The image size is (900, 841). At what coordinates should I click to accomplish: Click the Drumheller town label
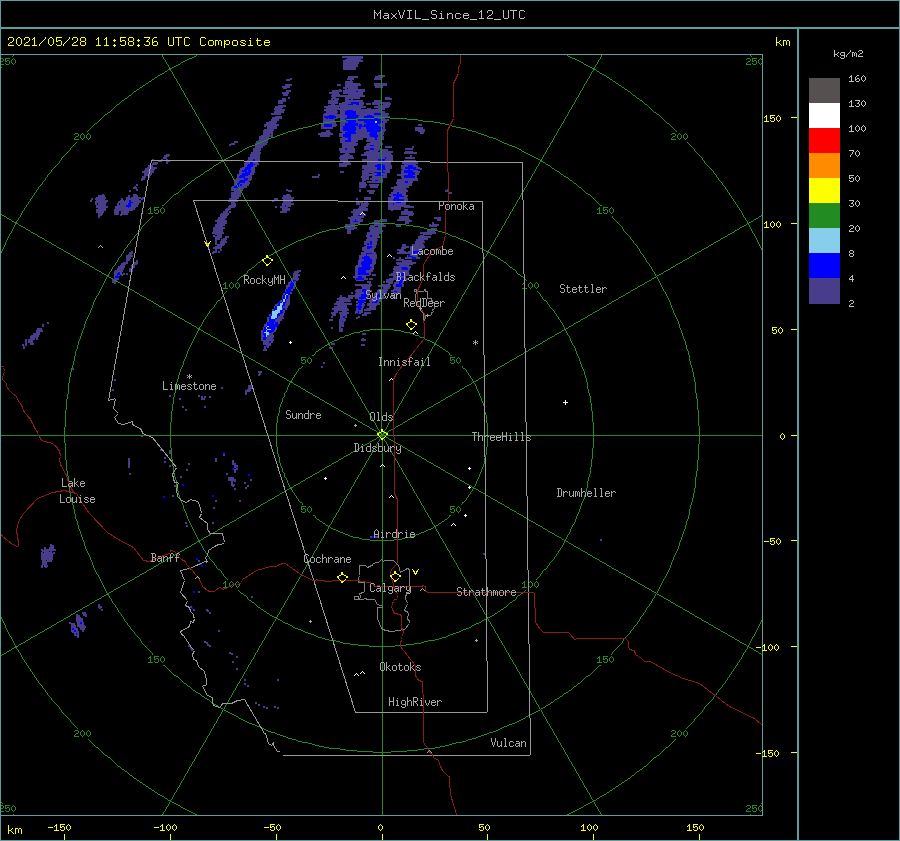(x=586, y=493)
